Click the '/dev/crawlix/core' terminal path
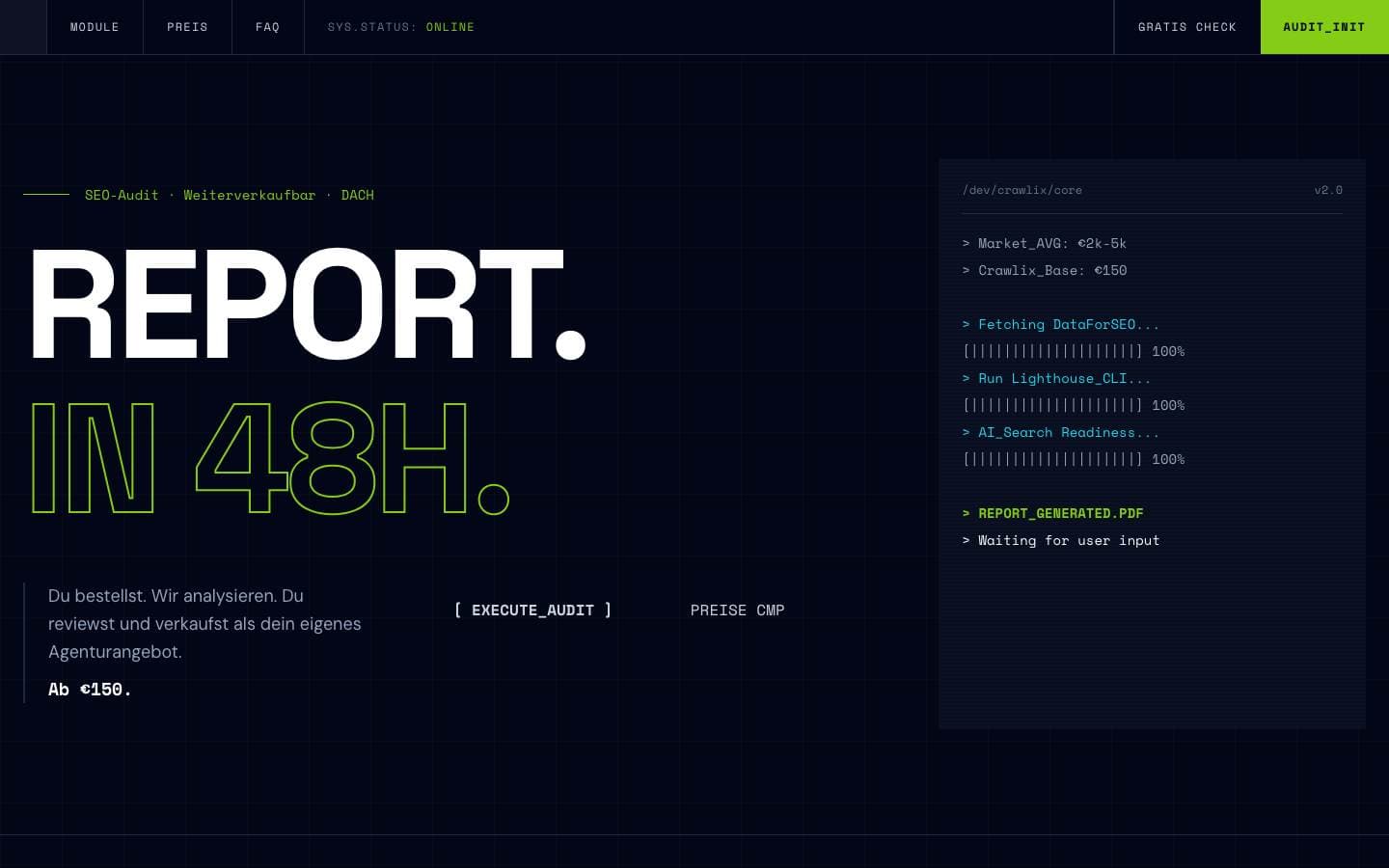This screenshot has width=1389, height=868. coord(1022,190)
